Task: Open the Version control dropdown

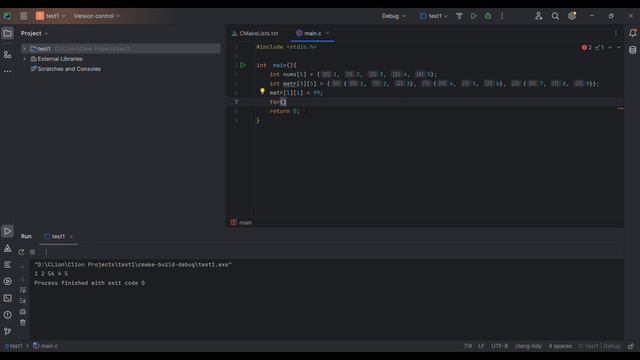Action: [97, 16]
